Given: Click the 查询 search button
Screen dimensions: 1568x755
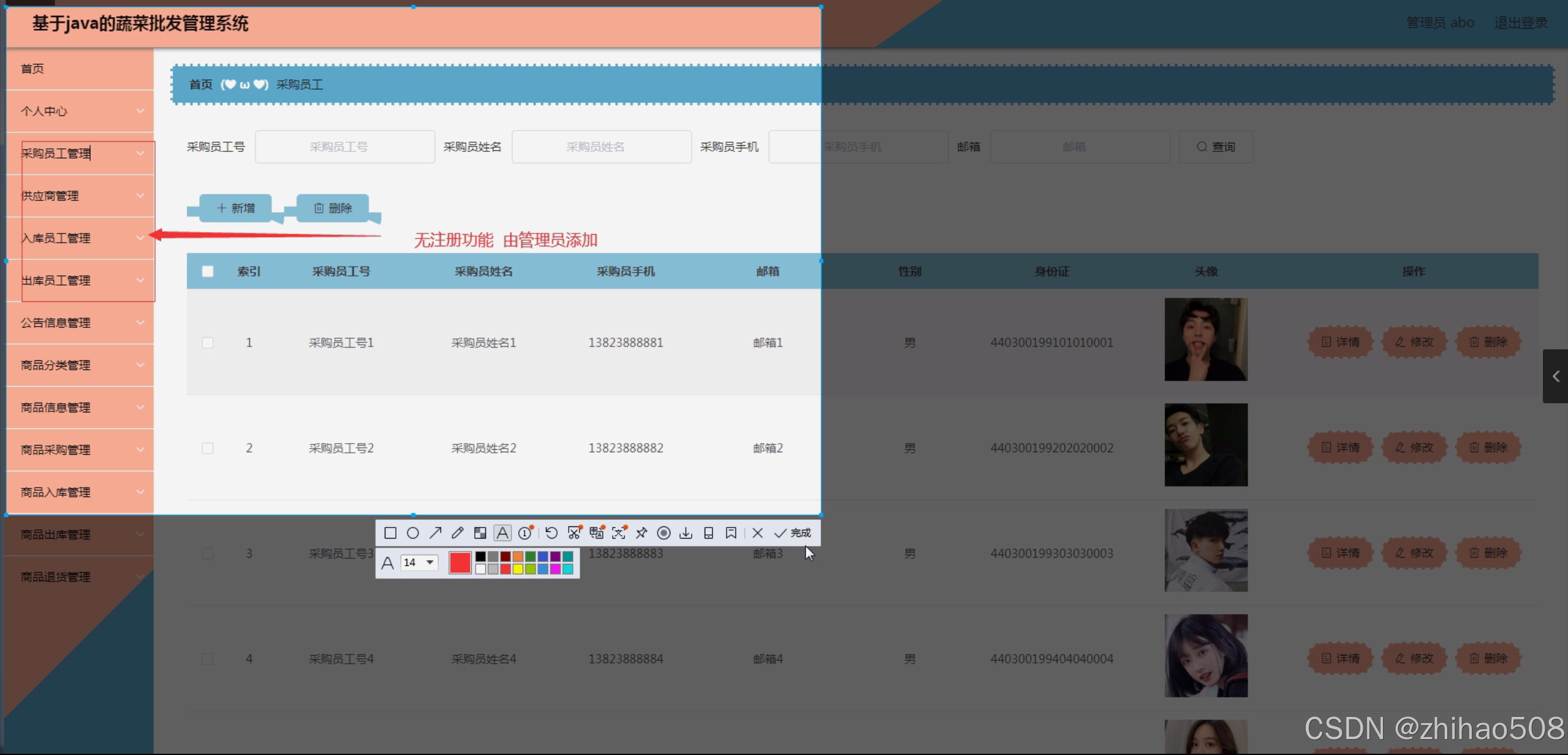Looking at the screenshot, I should coord(1215,146).
